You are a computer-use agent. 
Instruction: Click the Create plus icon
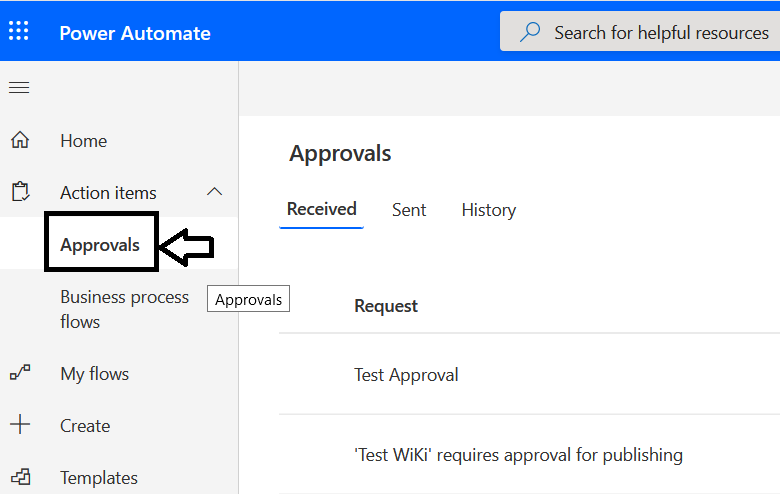tap(20, 424)
